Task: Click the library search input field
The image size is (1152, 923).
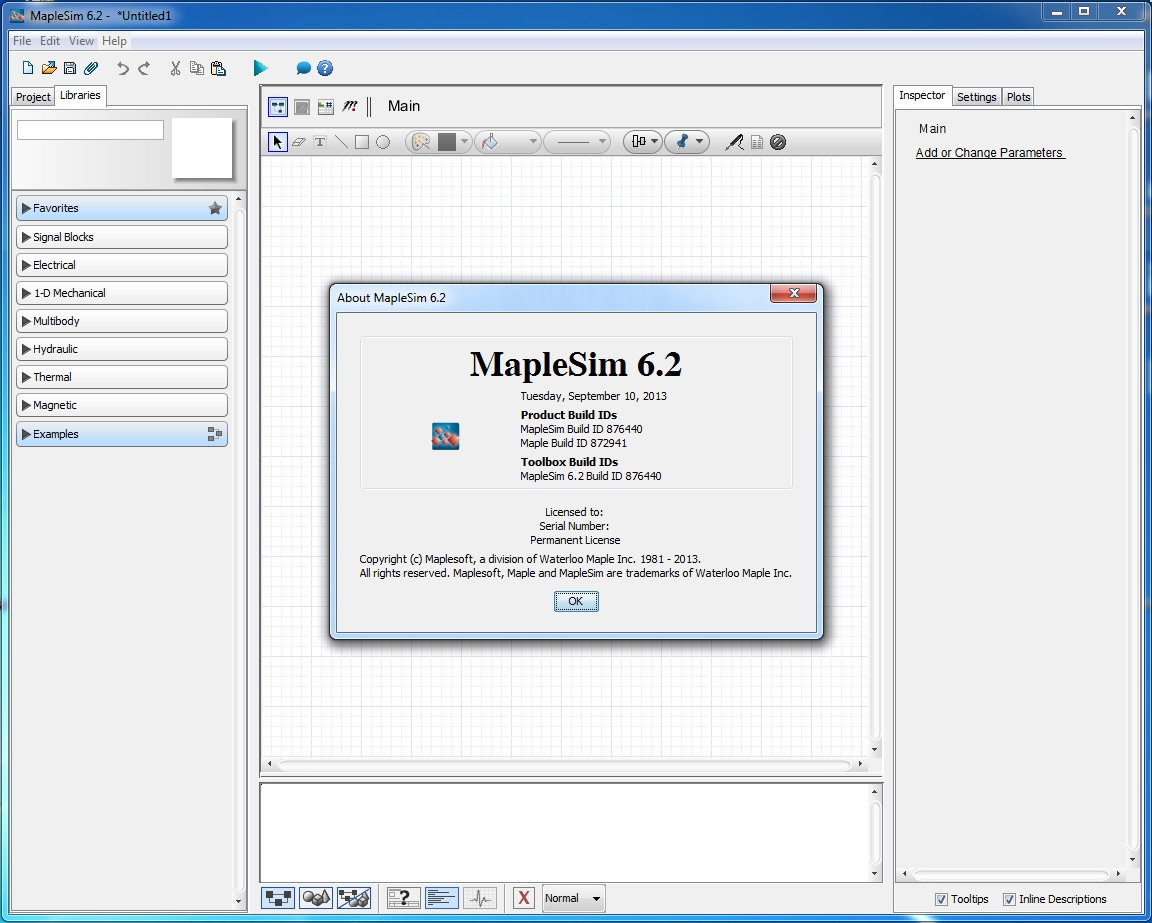Action: point(90,130)
